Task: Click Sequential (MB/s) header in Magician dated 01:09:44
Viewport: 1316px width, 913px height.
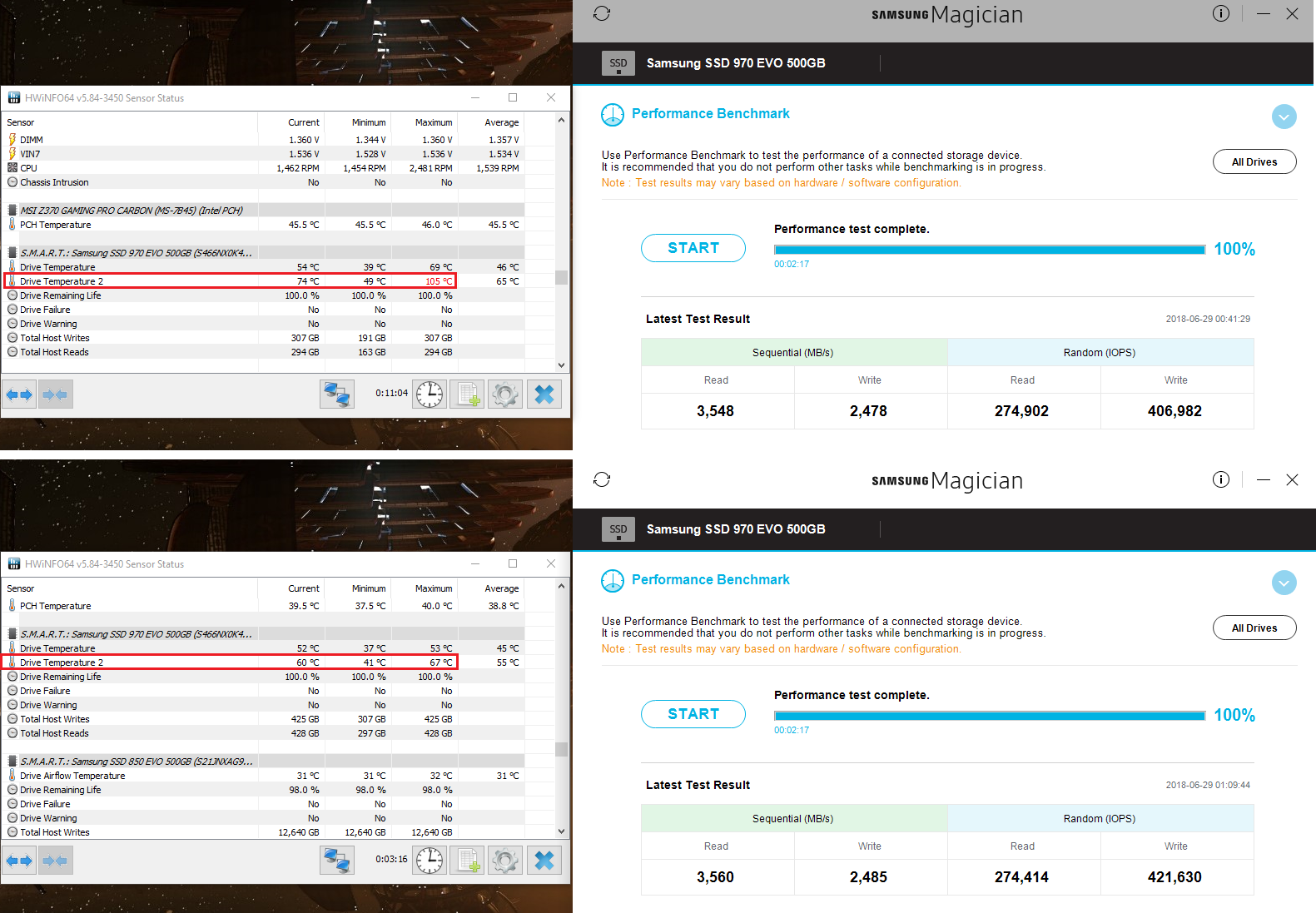Action: pyautogui.click(x=793, y=819)
